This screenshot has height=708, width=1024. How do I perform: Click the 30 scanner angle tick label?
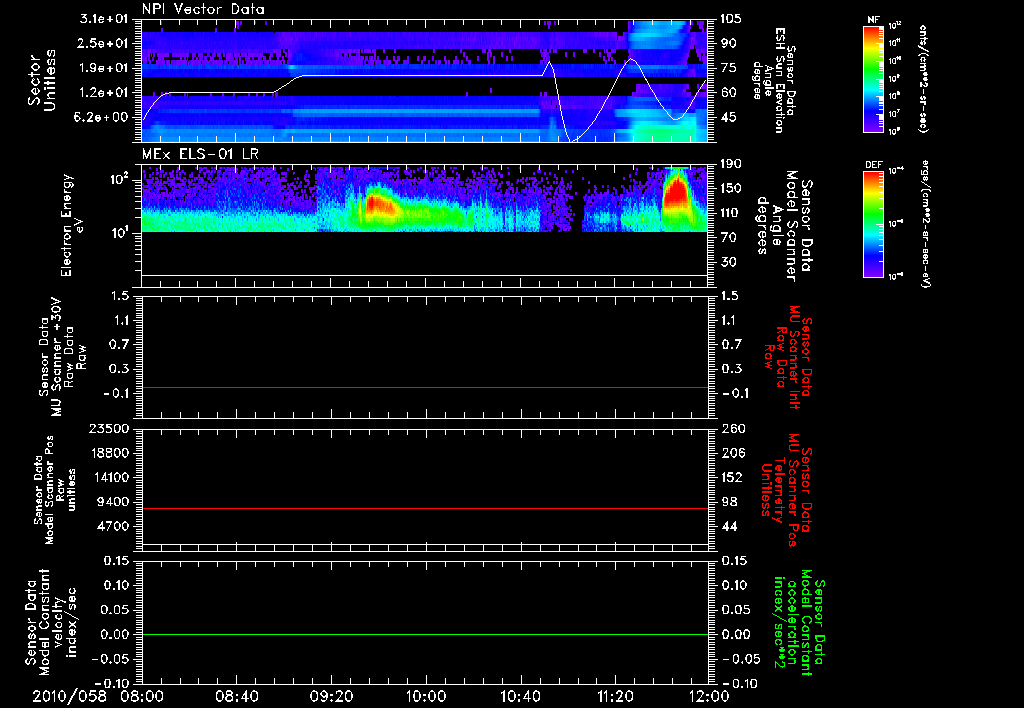728,263
